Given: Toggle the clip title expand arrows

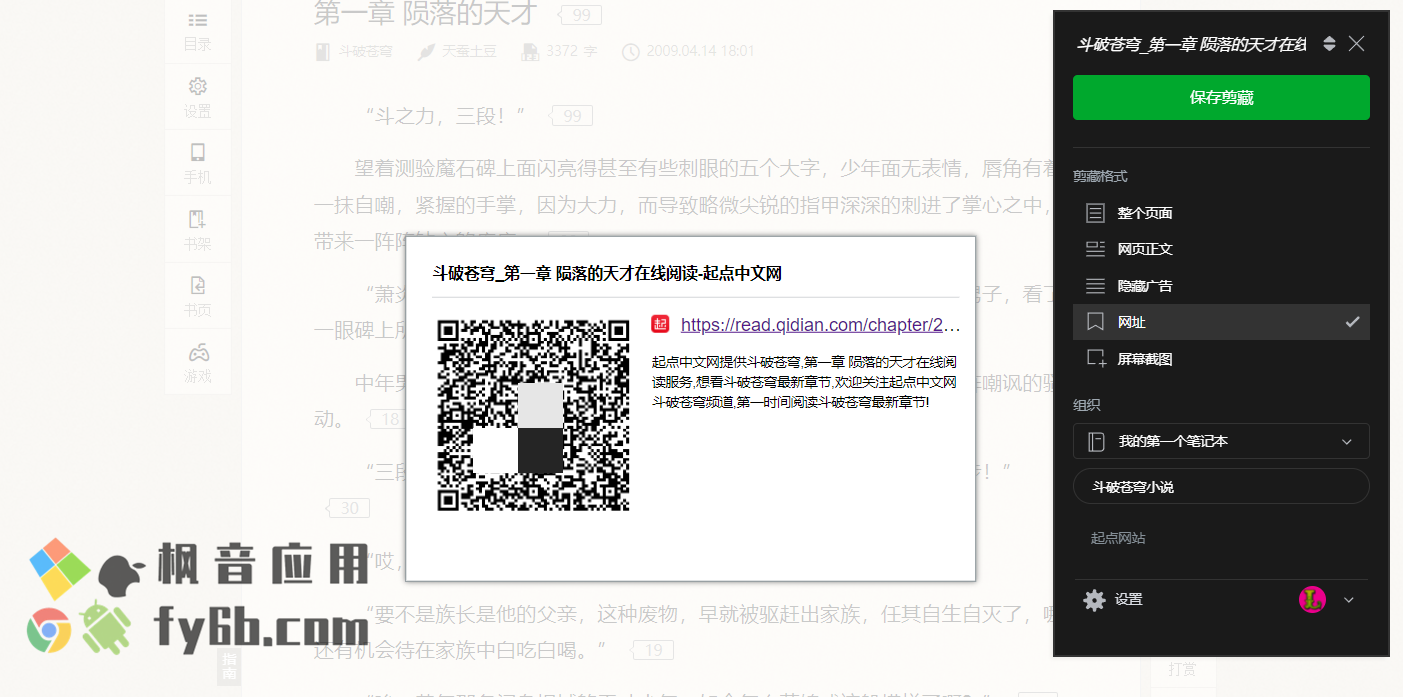Looking at the screenshot, I should coord(1329,43).
